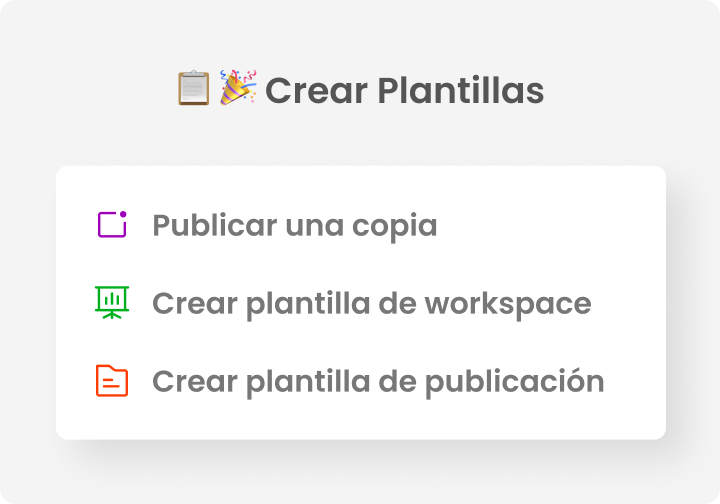The image size is (720, 504).
Task: Click the word Crear in the heading
Action: (316, 91)
